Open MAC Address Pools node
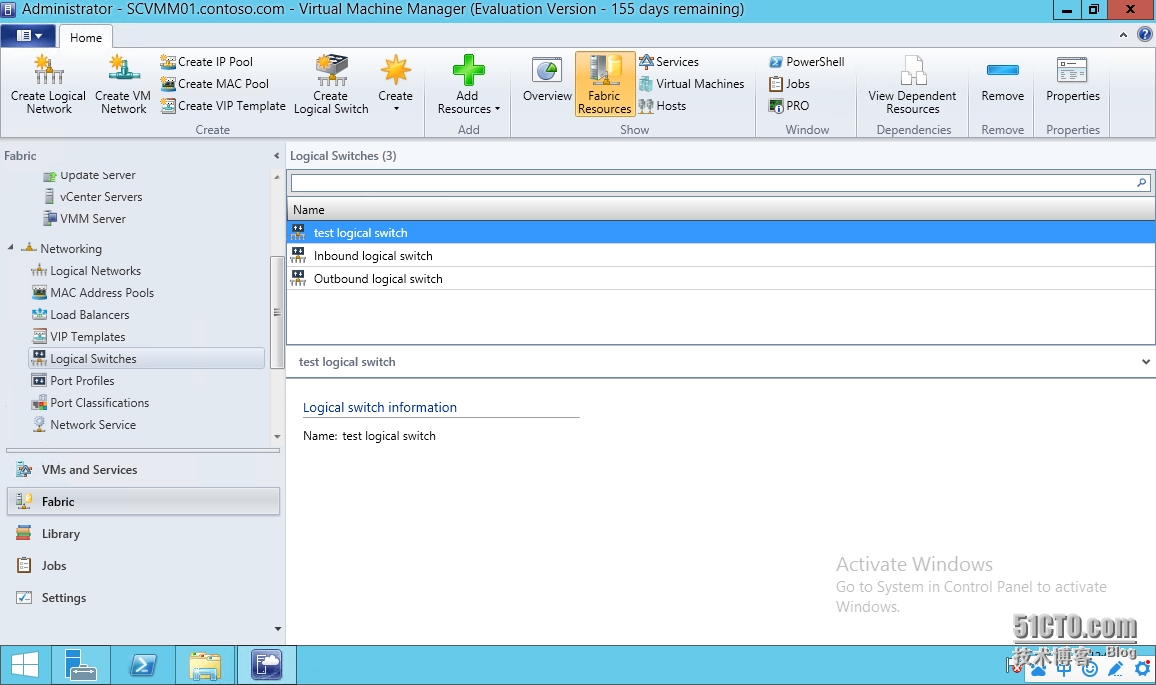Image resolution: width=1156 pixels, height=685 pixels. (93, 293)
